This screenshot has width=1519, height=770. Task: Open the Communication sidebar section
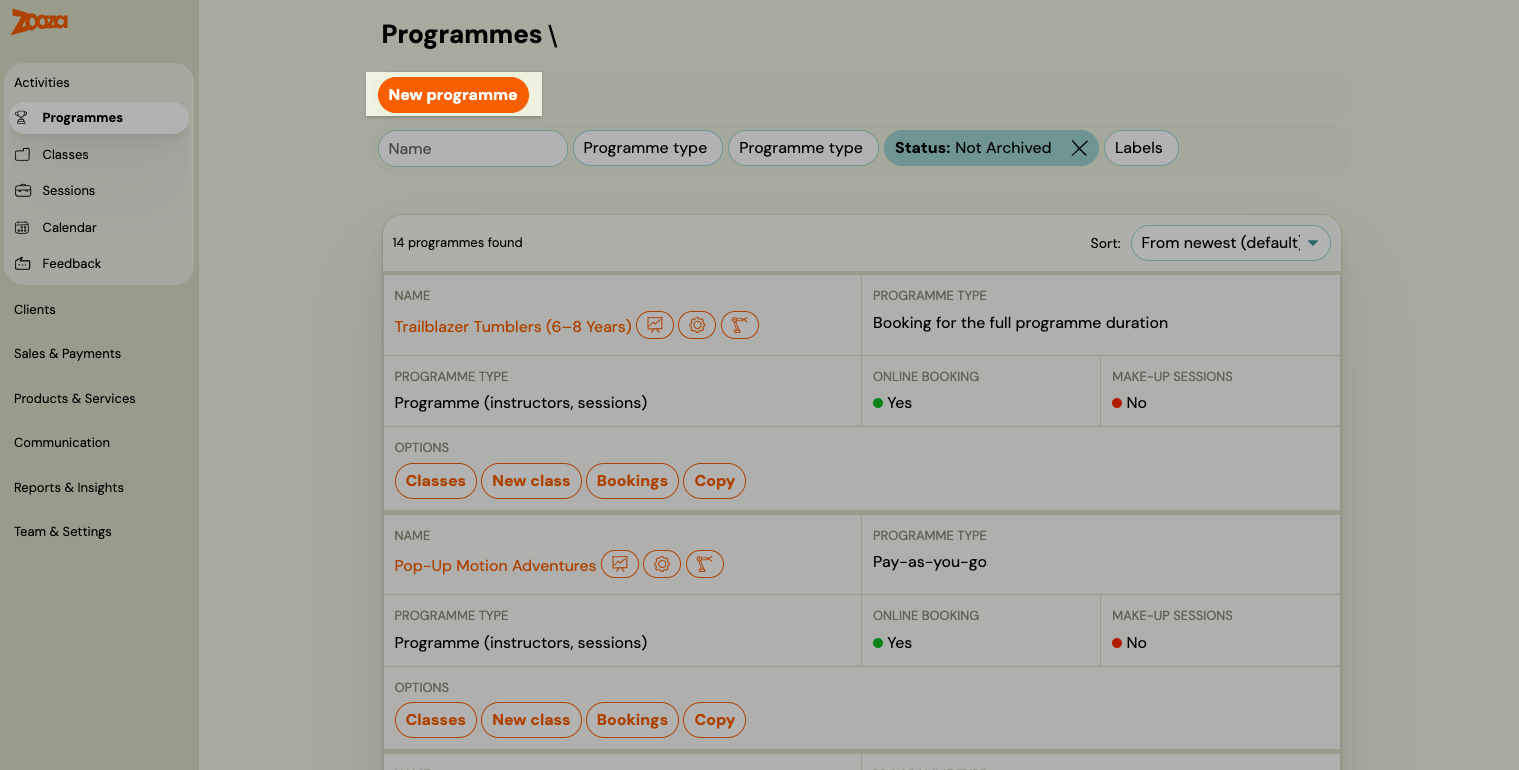pyautogui.click(x=62, y=442)
